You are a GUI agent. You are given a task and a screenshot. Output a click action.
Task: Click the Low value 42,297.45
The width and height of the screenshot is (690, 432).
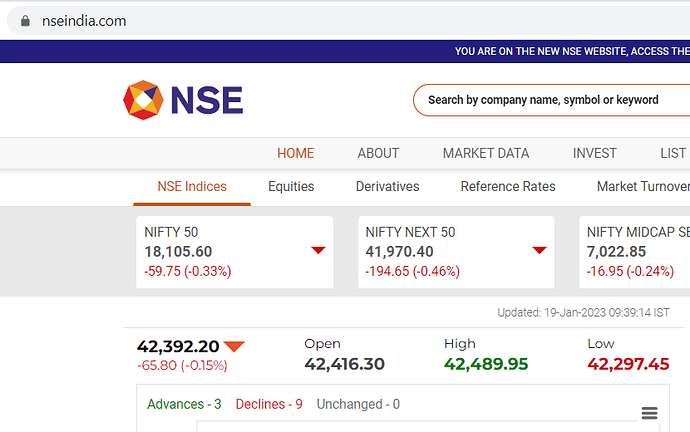(x=628, y=364)
